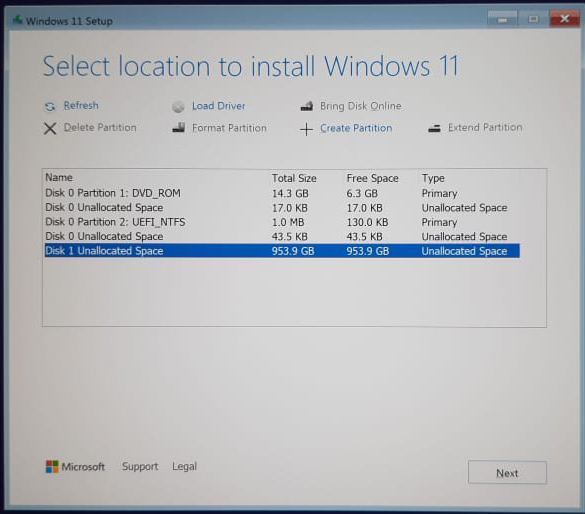Click the Name column header

pos(59,178)
